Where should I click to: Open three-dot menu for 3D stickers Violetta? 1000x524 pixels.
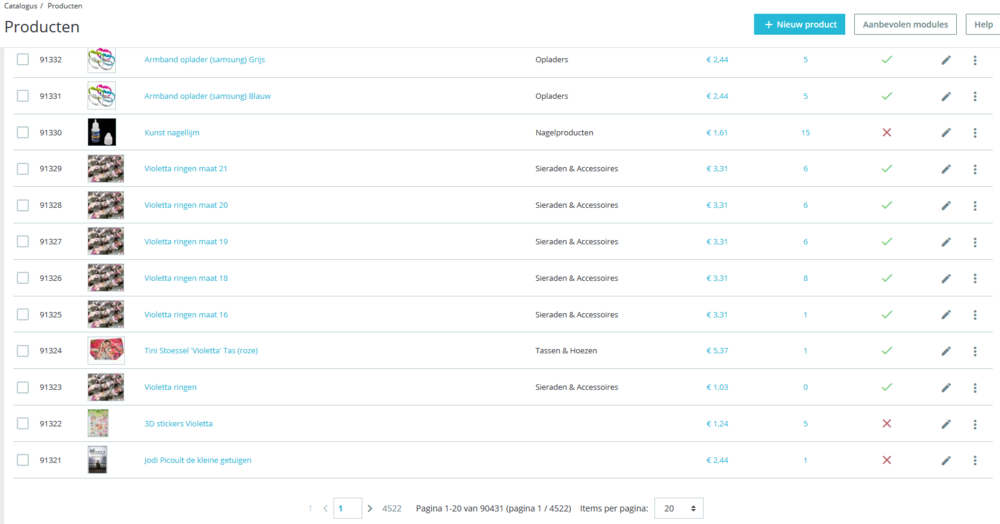point(974,424)
